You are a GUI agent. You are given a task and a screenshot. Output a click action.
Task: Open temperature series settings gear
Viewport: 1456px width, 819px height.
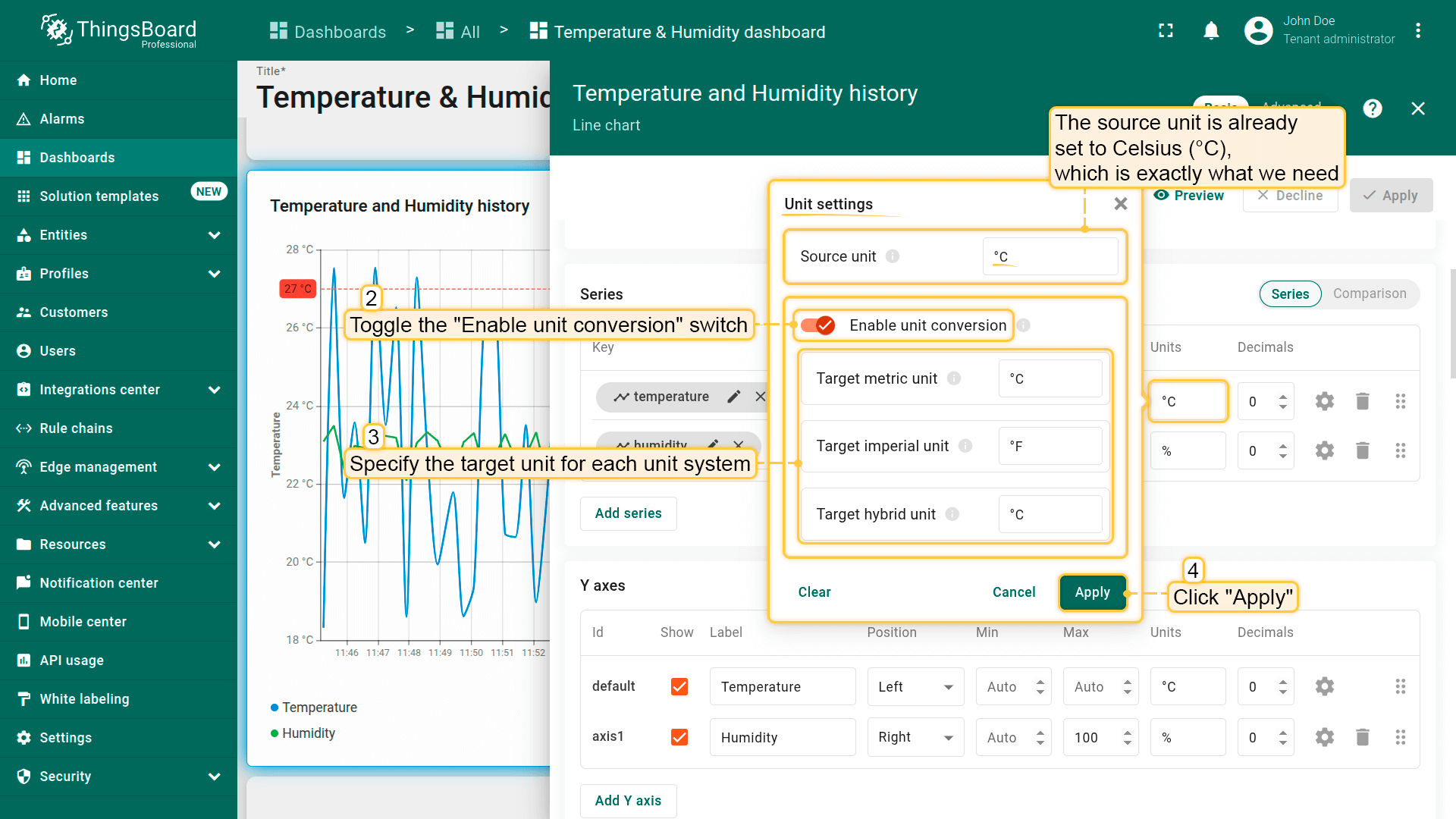pos(1324,401)
